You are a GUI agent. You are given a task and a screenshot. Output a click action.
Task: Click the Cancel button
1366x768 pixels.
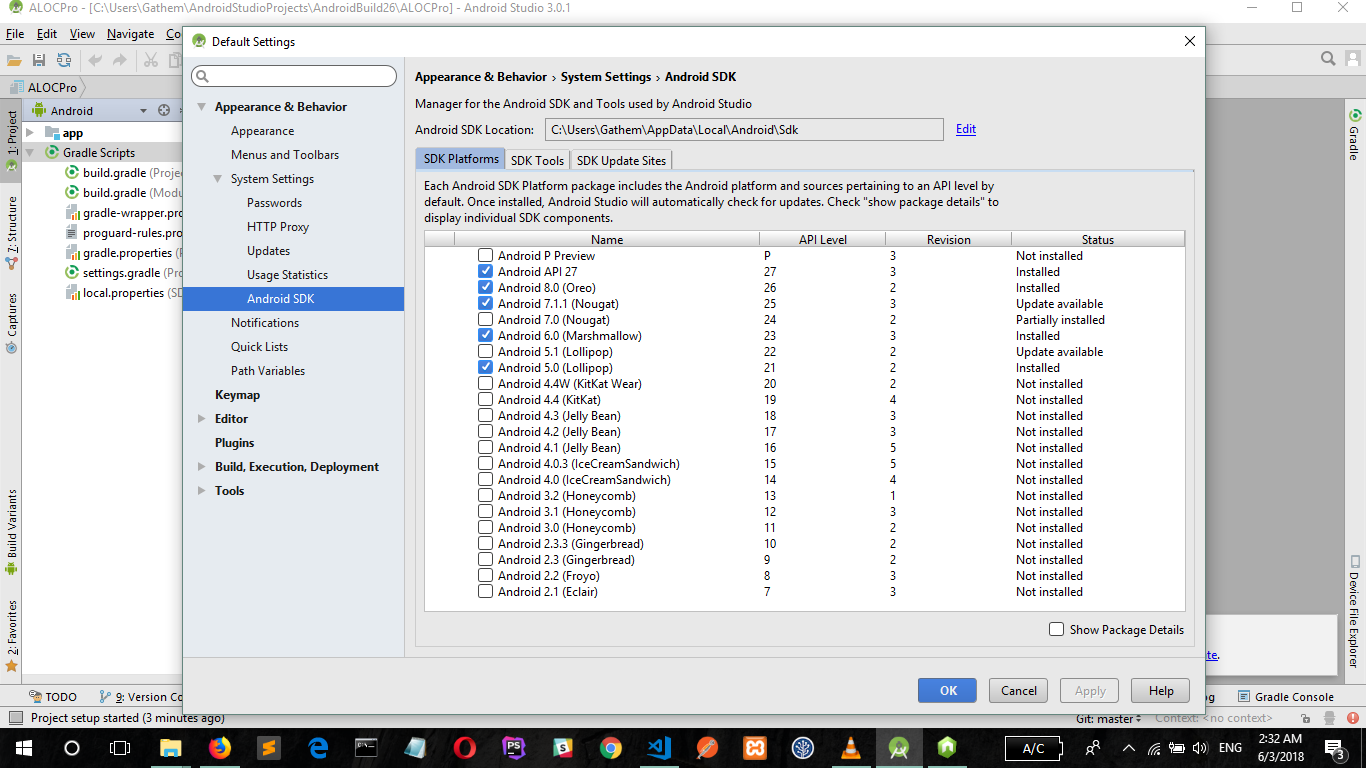click(x=1019, y=690)
